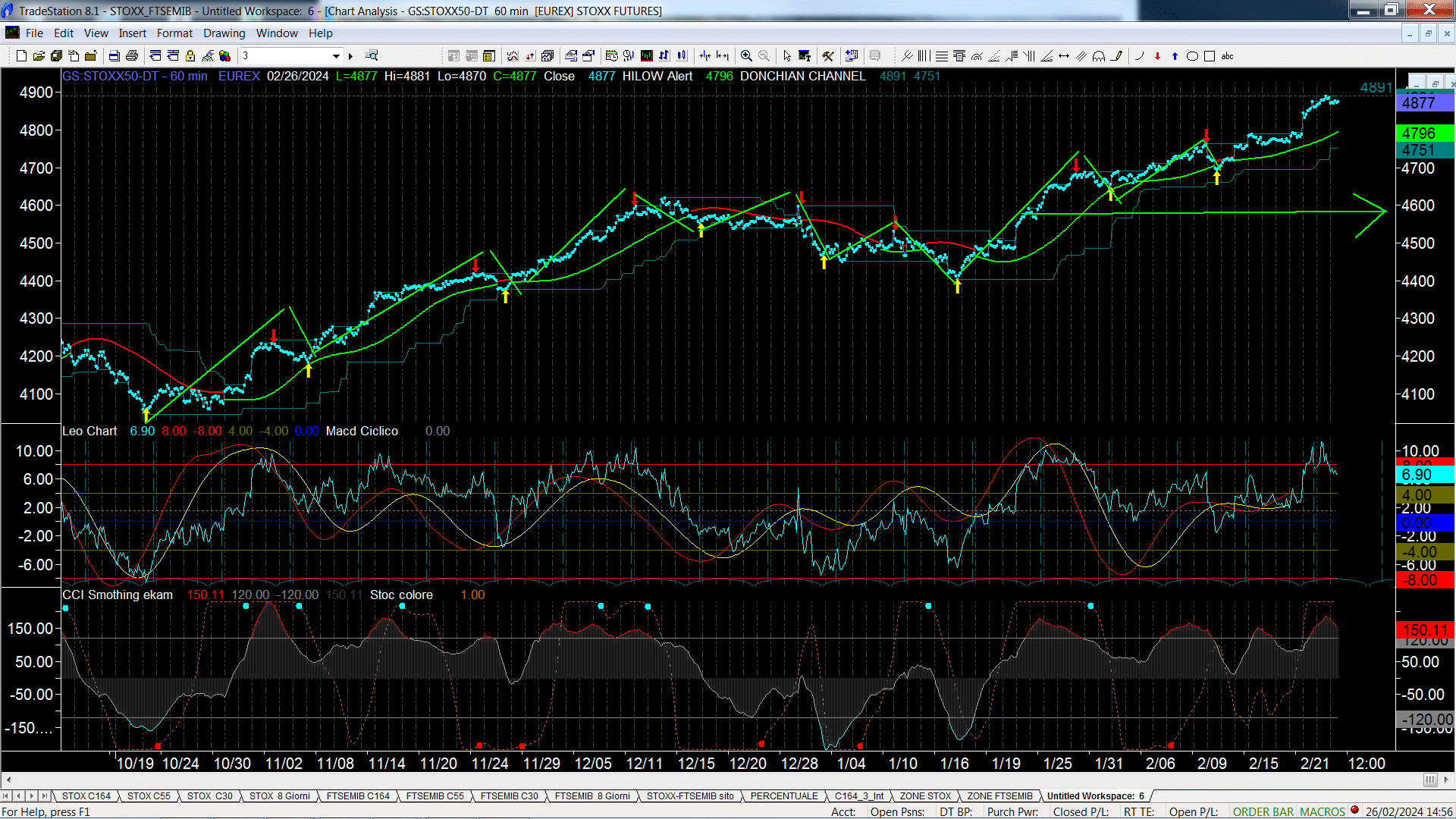Select the red down arrow drawing tool
This screenshot has height=819, width=1456.
tap(1157, 56)
